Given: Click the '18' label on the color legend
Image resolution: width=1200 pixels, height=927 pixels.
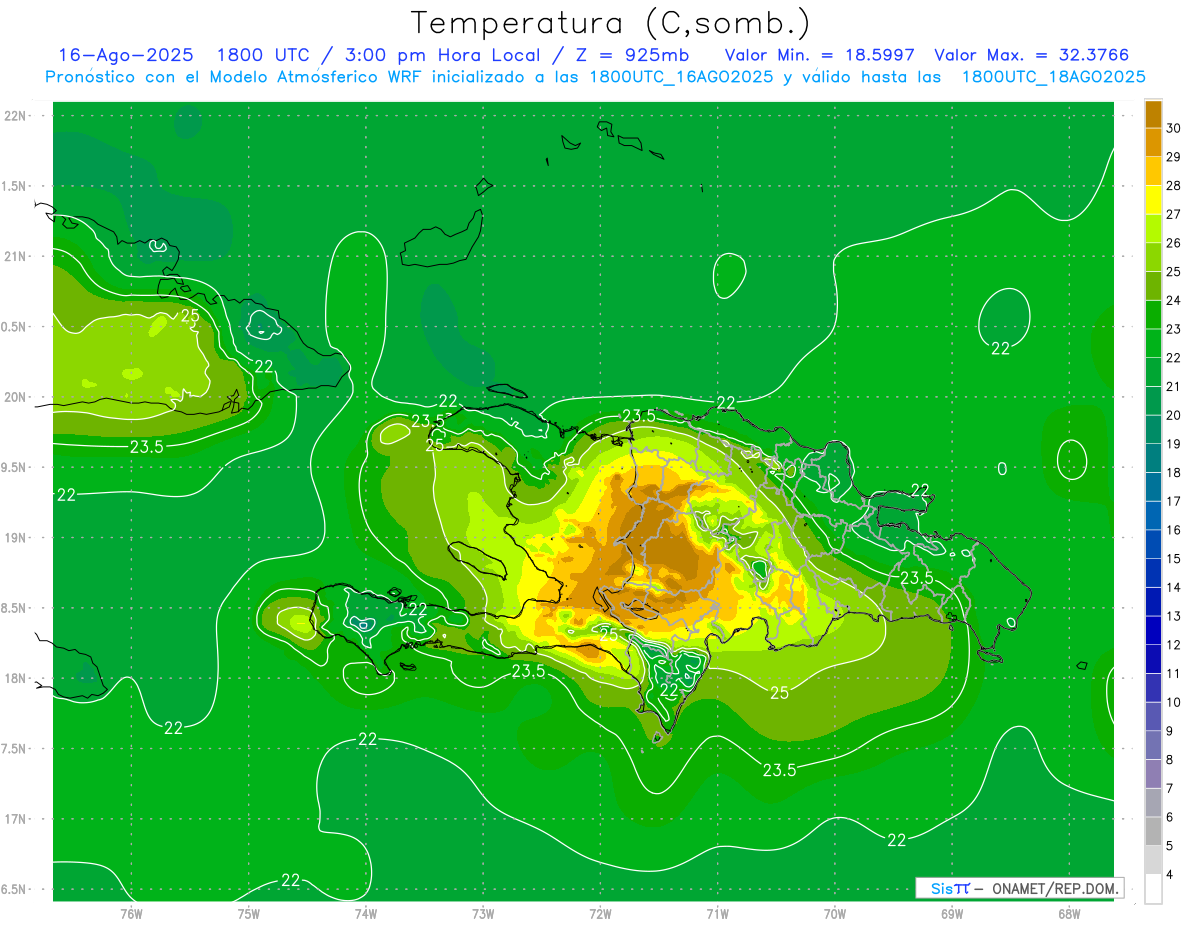Looking at the screenshot, I should click(x=1174, y=473).
